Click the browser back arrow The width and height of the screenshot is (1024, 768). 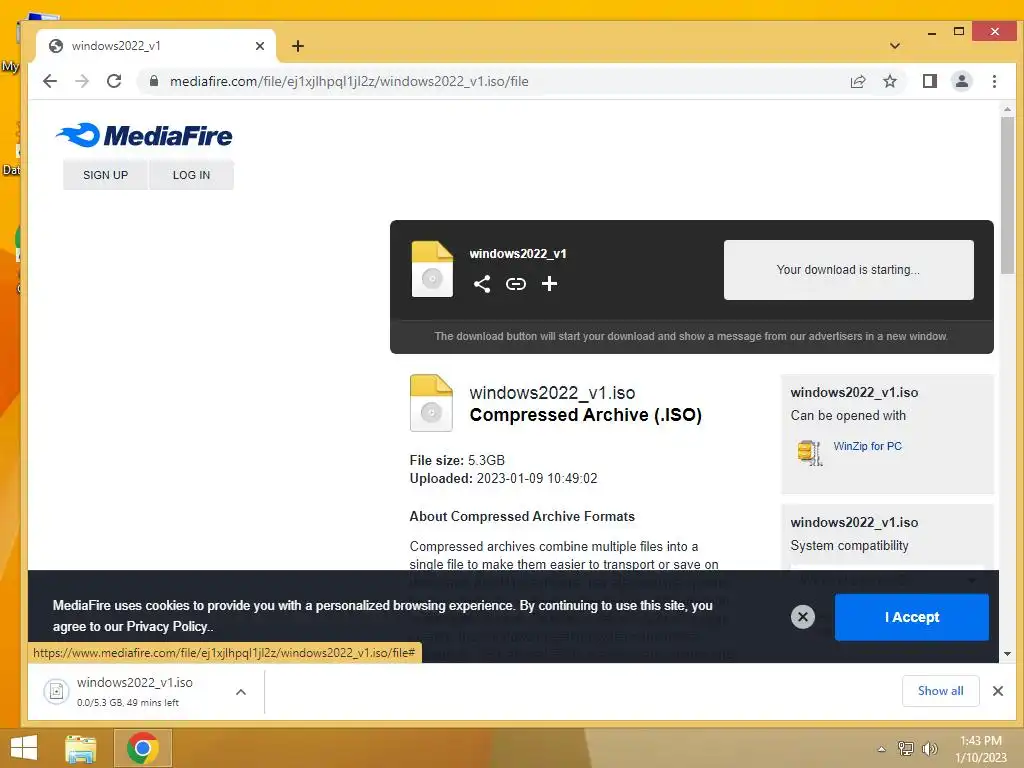tap(50, 81)
